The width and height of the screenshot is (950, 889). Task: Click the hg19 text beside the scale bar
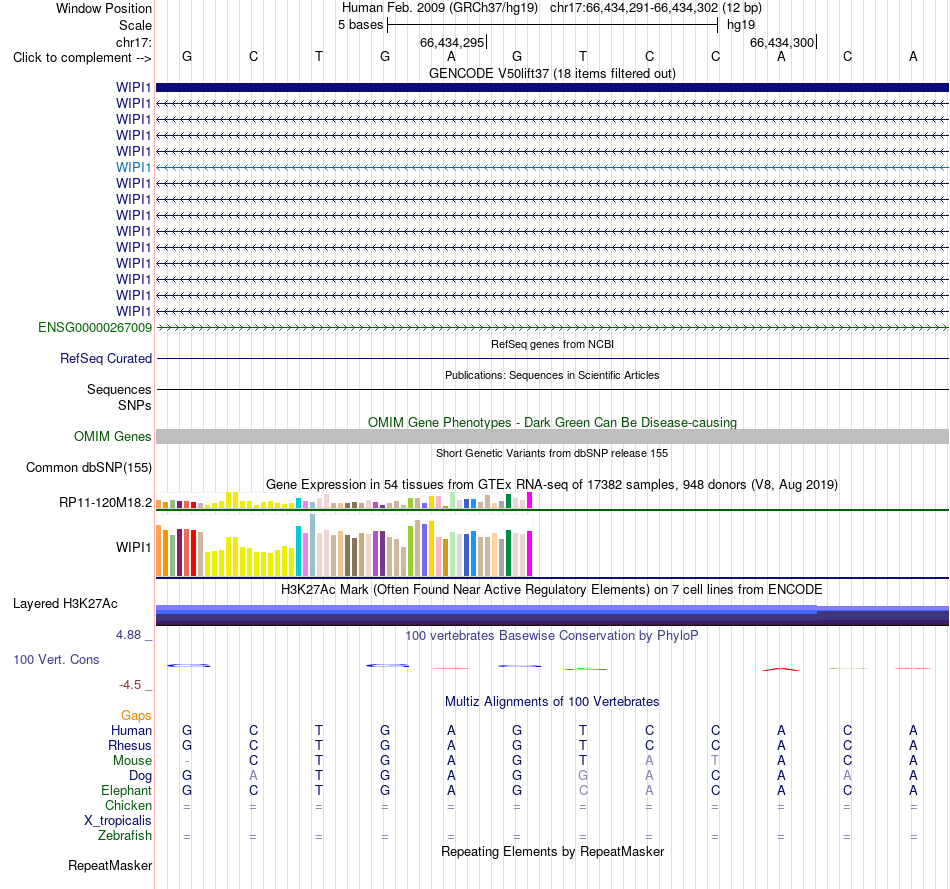(x=741, y=25)
